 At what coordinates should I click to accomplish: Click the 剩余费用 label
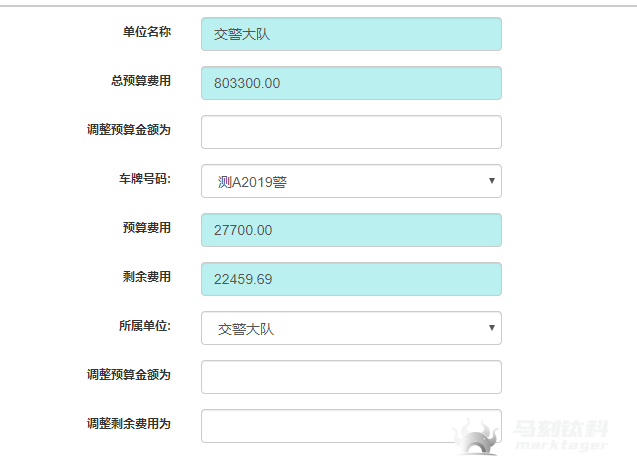146,277
